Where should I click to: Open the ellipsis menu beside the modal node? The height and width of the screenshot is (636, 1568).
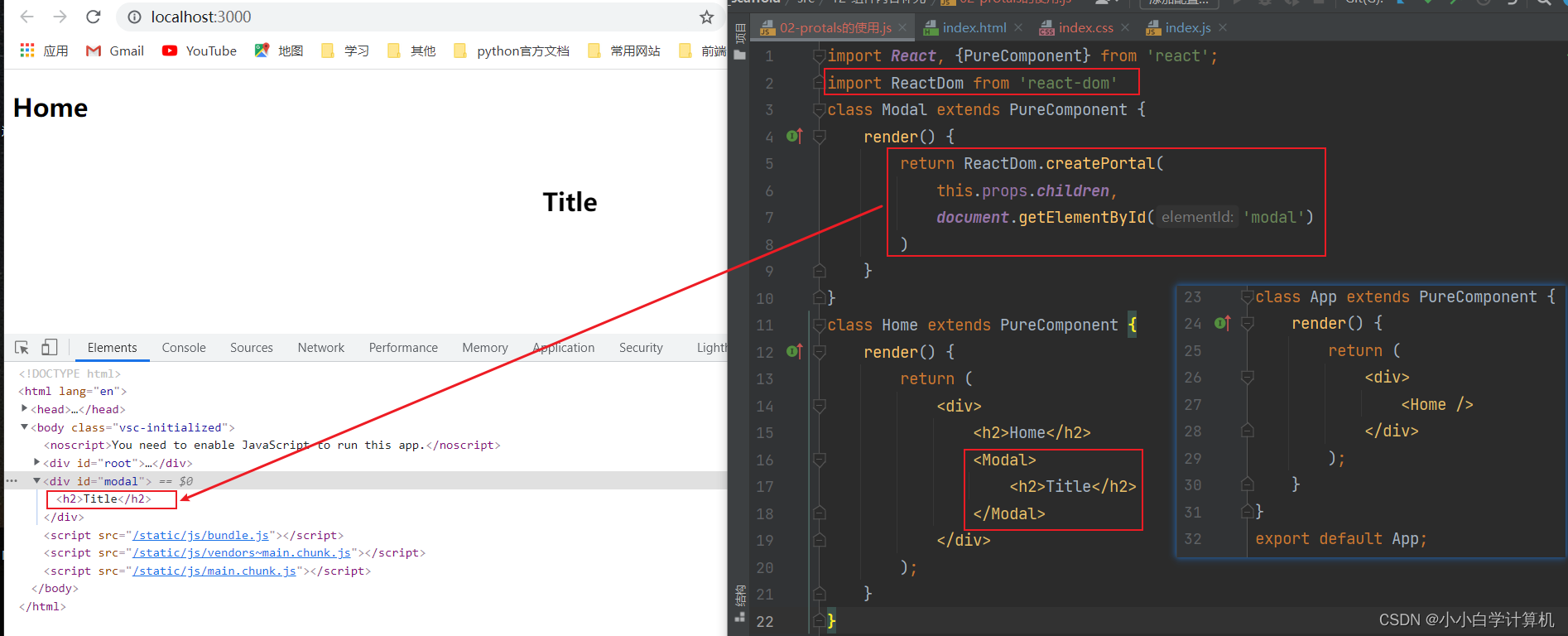tap(12, 480)
